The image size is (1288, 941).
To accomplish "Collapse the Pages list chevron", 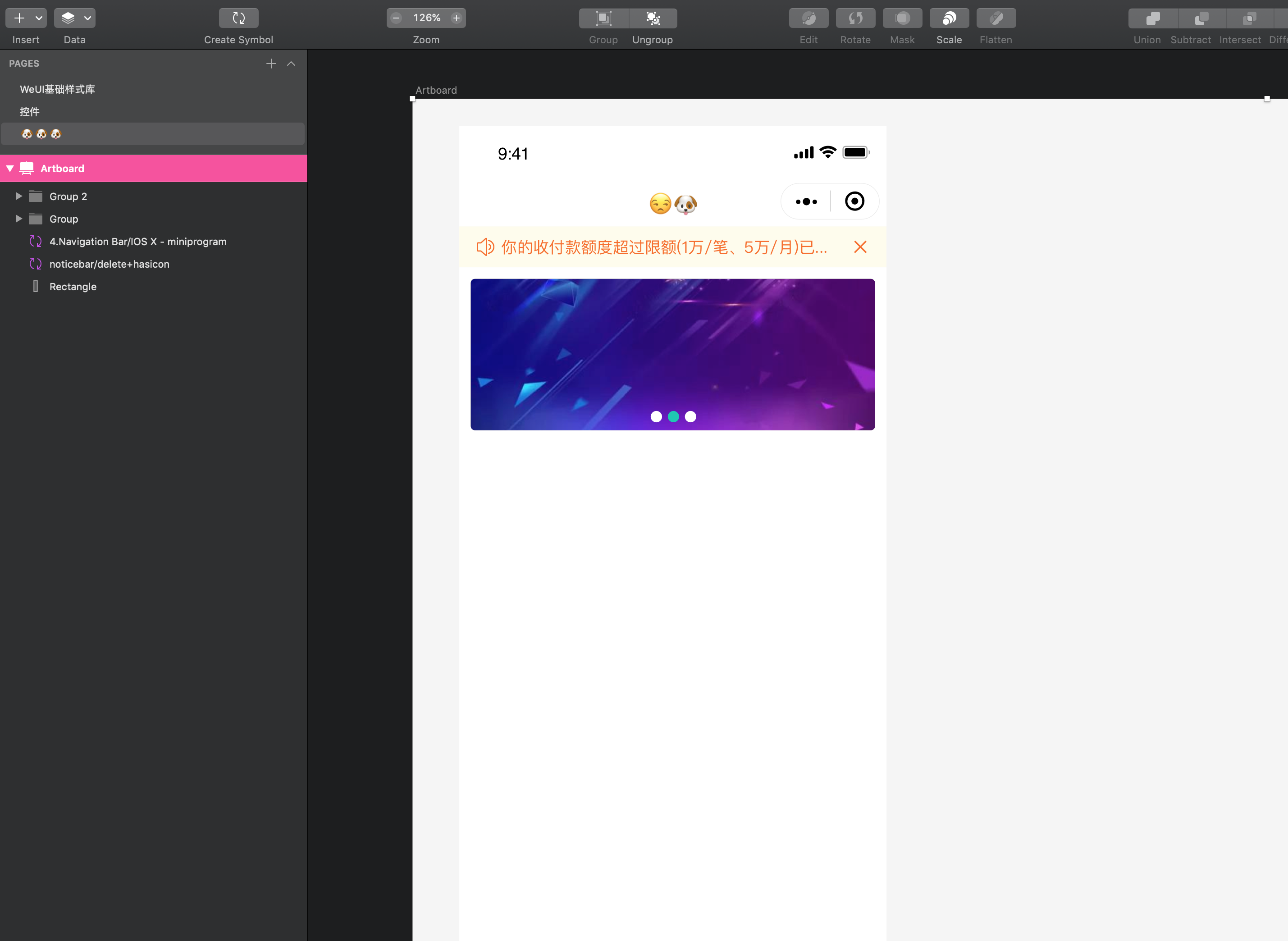I will pos(291,64).
